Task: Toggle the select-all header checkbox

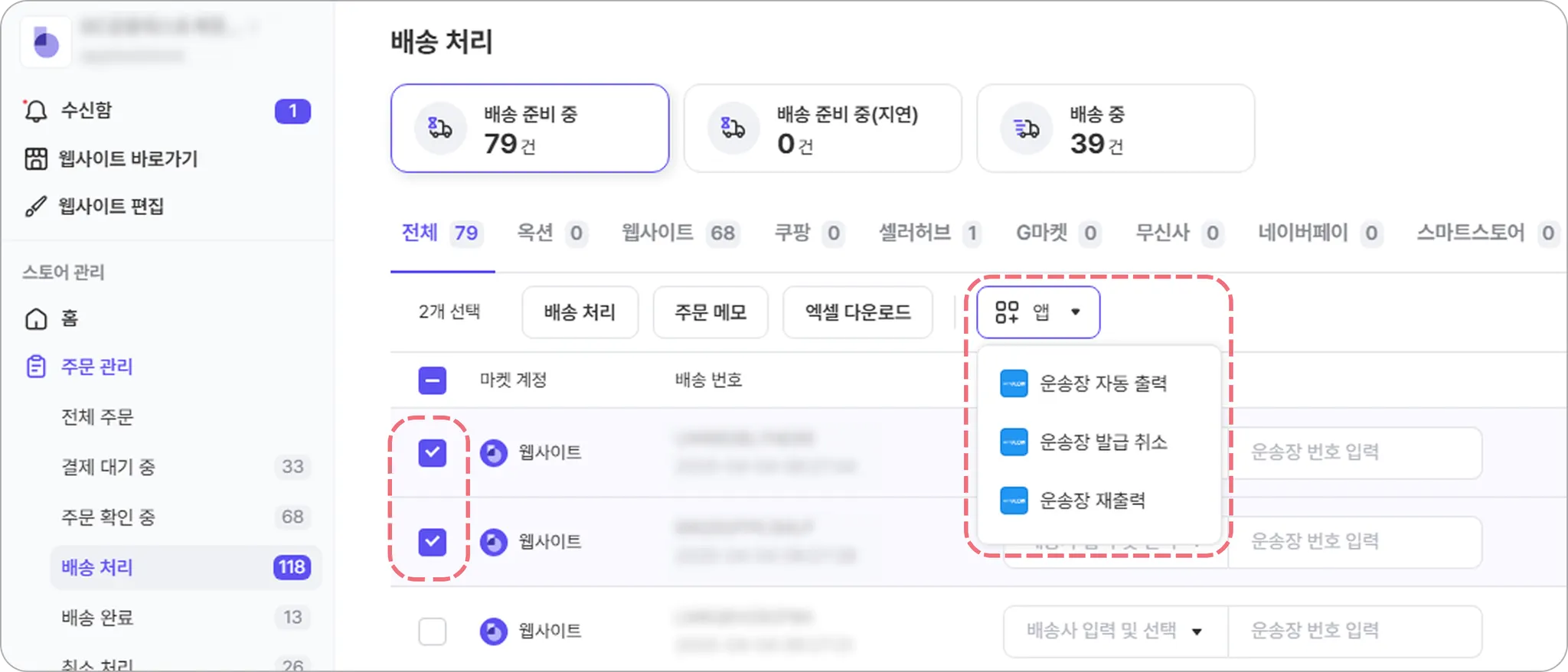Action: coord(432,380)
